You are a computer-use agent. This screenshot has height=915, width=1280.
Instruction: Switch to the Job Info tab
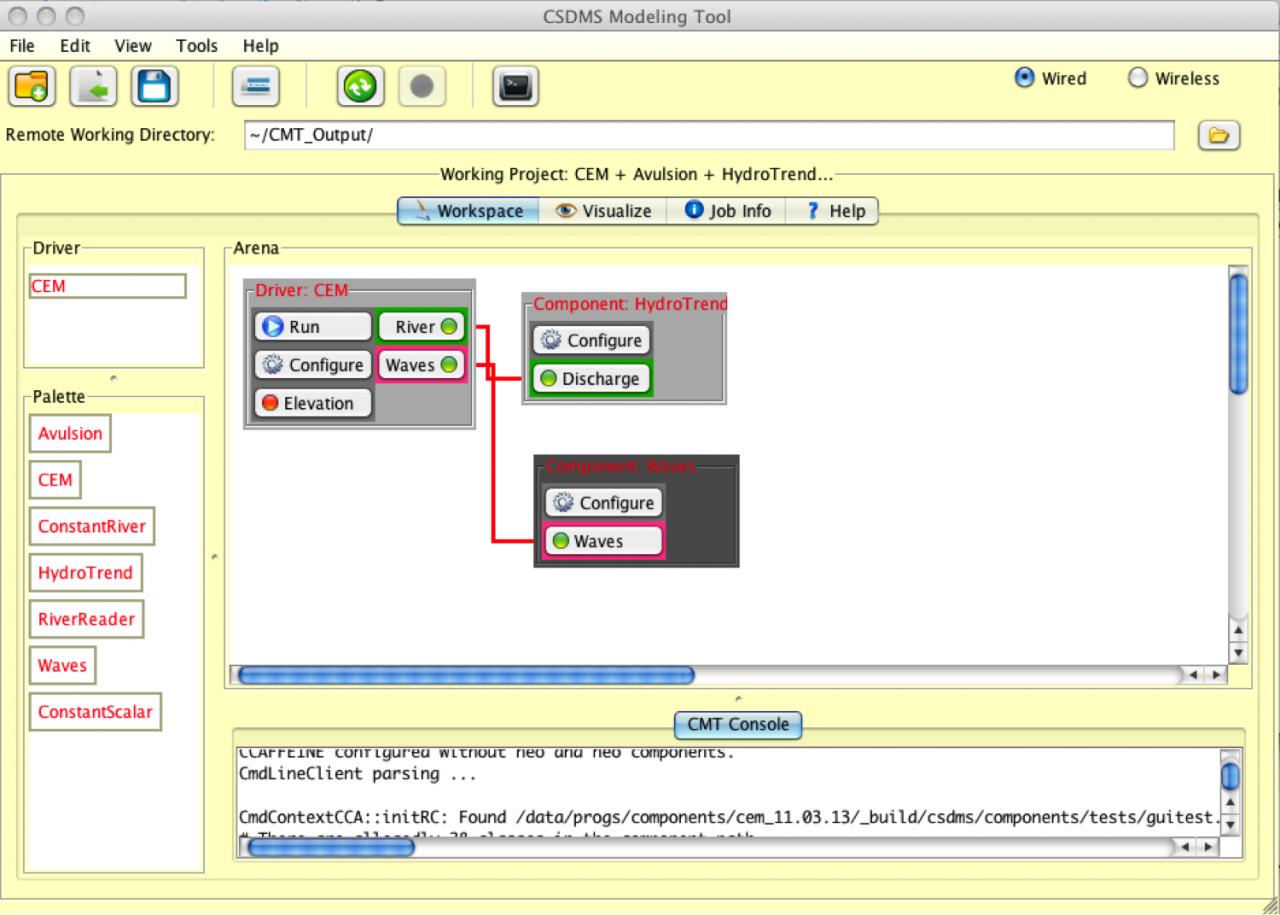tap(727, 211)
